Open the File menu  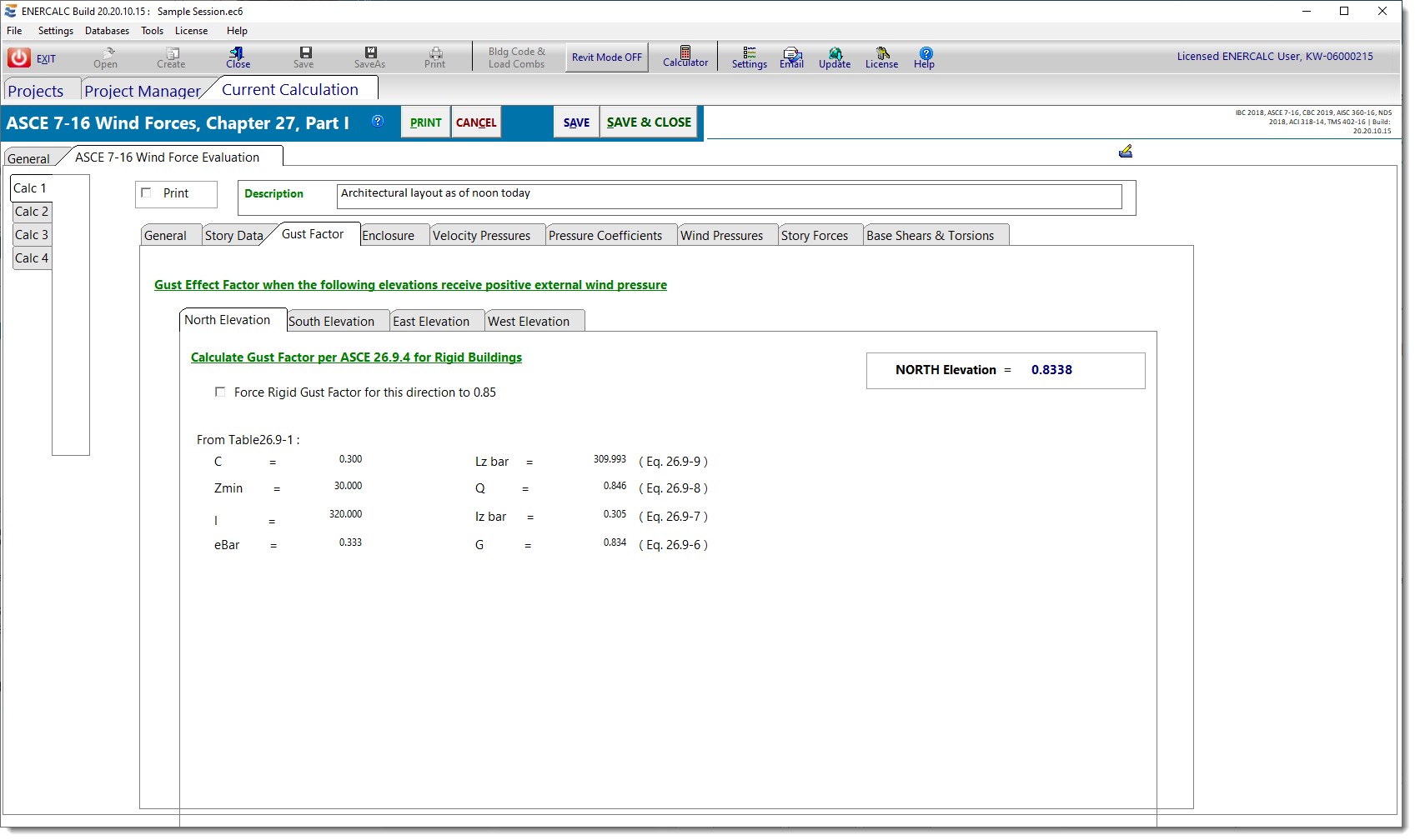[15, 31]
